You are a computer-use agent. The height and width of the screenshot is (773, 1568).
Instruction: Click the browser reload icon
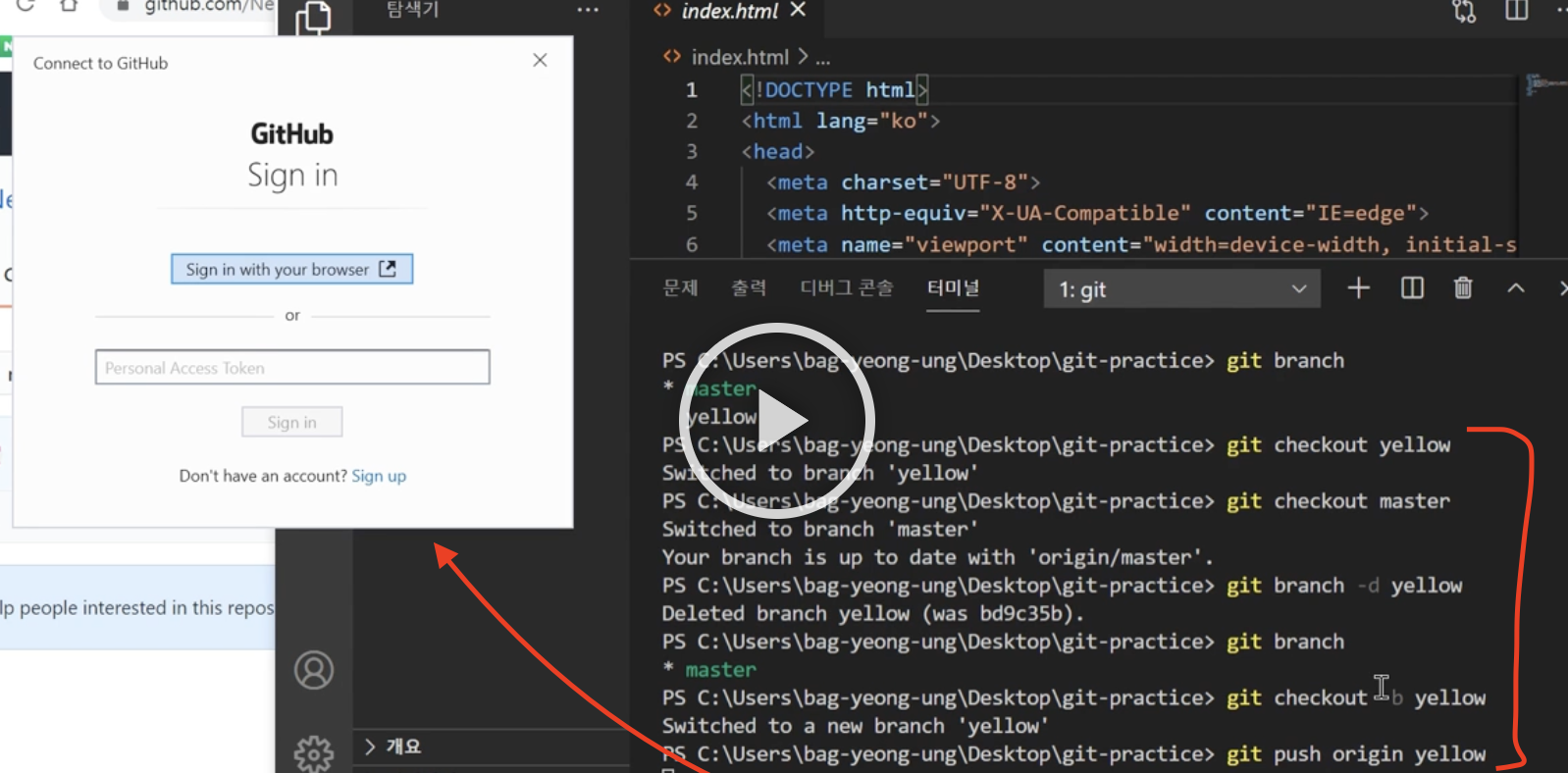[26, 5]
